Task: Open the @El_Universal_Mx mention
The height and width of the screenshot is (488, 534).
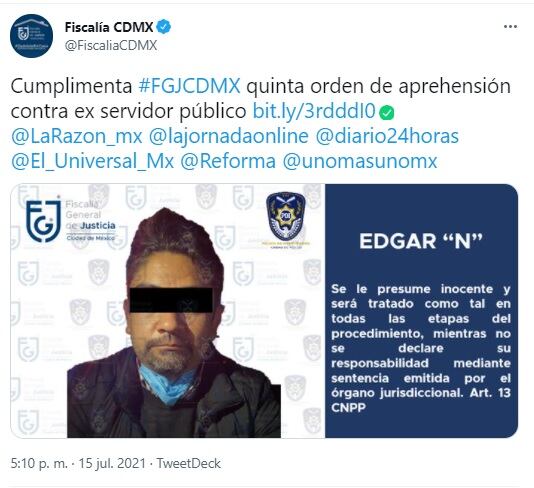Action: click(x=93, y=161)
